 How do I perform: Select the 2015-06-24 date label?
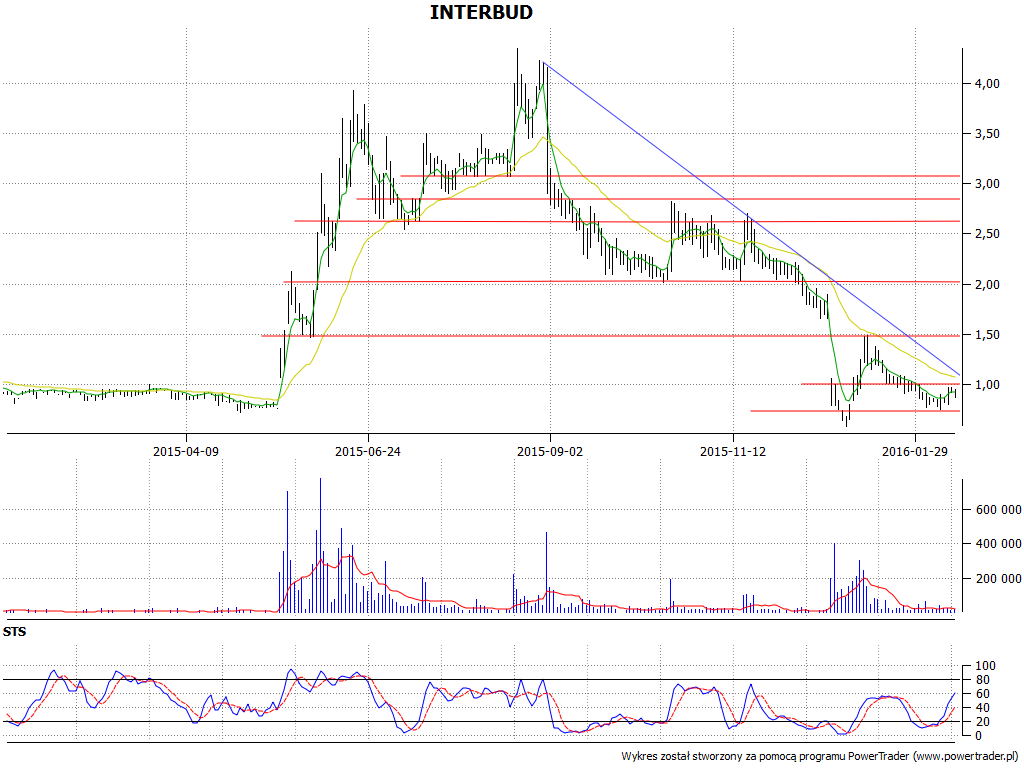point(368,451)
